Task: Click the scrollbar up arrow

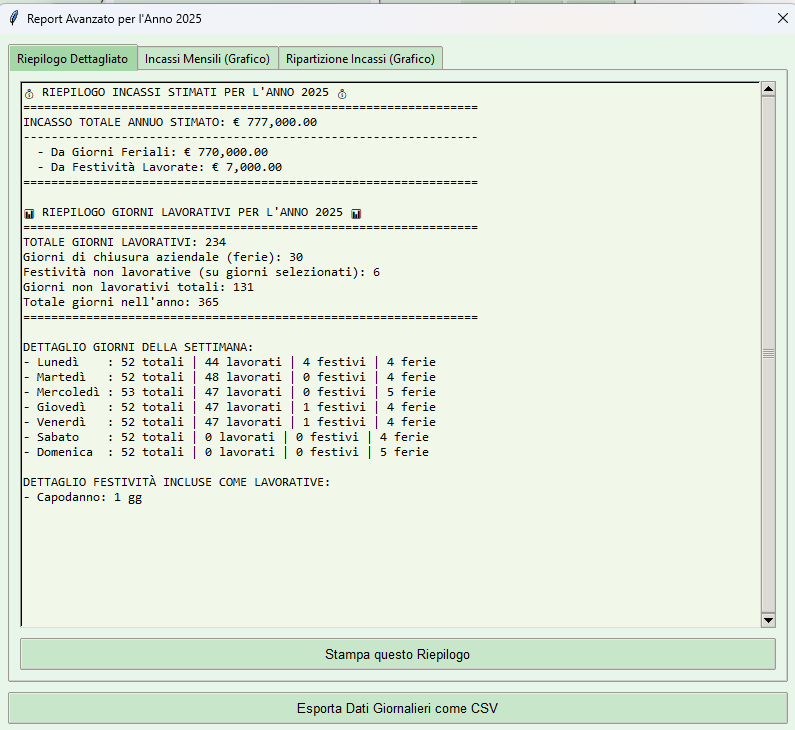Action: (x=768, y=89)
